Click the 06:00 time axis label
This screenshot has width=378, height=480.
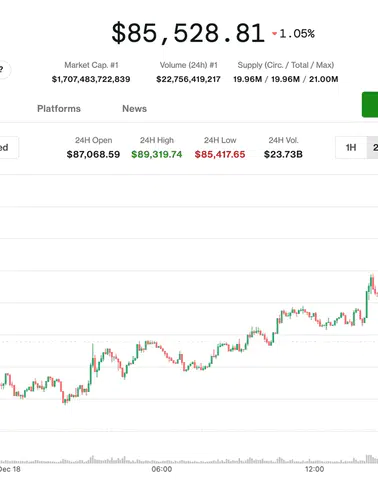[x=162, y=469]
